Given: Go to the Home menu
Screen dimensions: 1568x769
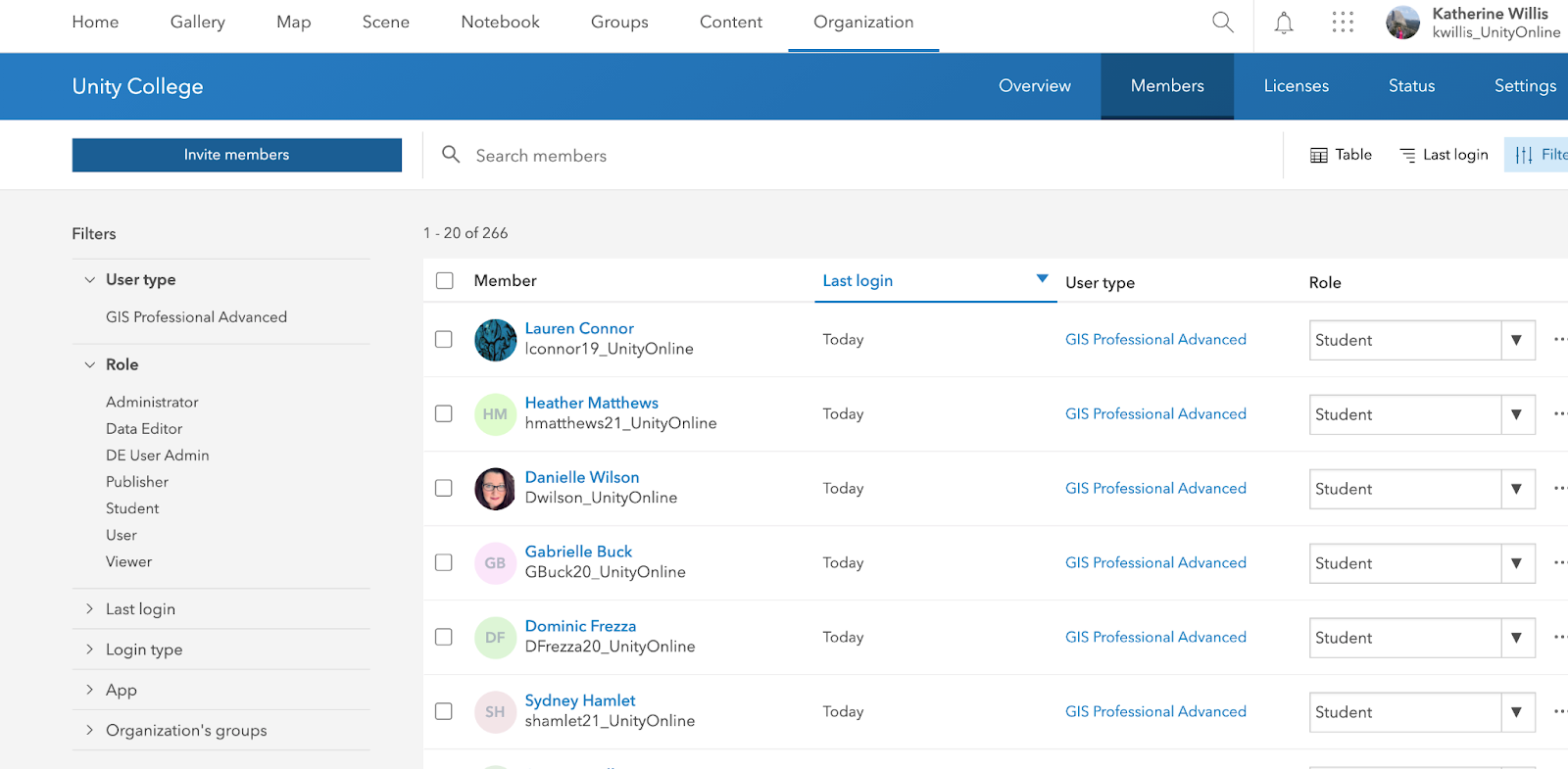Looking at the screenshot, I should tap(95, 22).
